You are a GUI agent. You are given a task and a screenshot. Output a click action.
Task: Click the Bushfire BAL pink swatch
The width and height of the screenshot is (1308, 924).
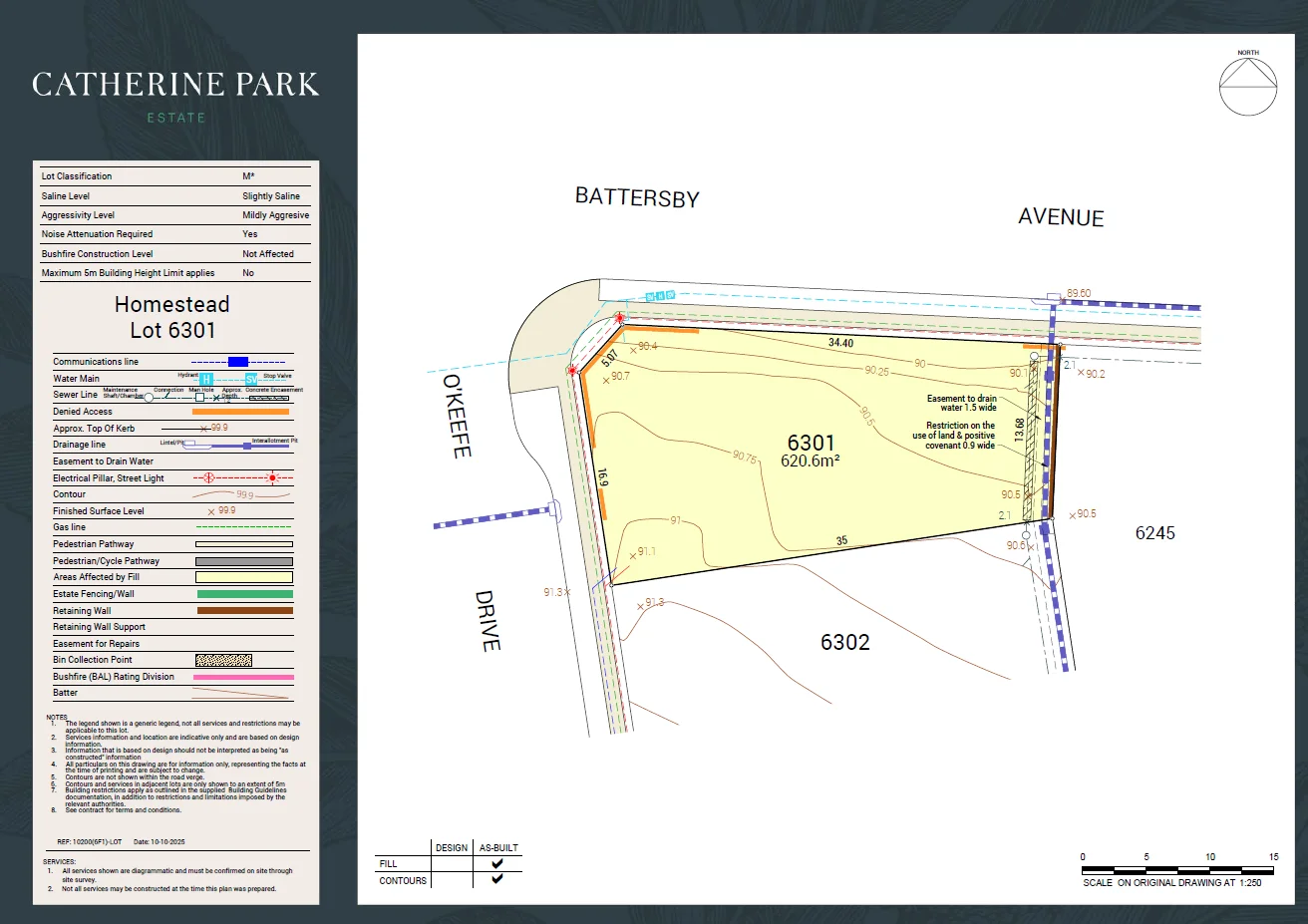pyautogui.click(x=244, y=677)
